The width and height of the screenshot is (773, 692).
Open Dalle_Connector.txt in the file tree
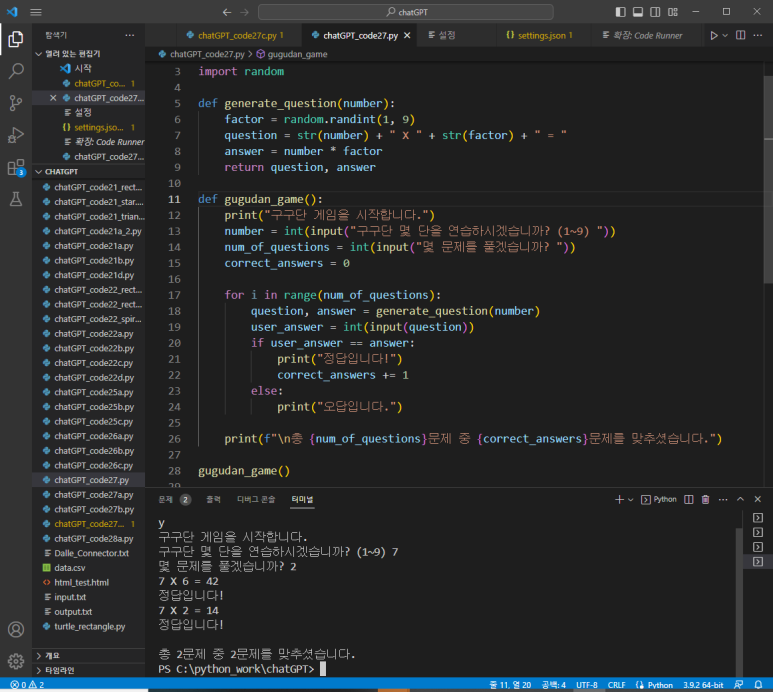point(89,554)
